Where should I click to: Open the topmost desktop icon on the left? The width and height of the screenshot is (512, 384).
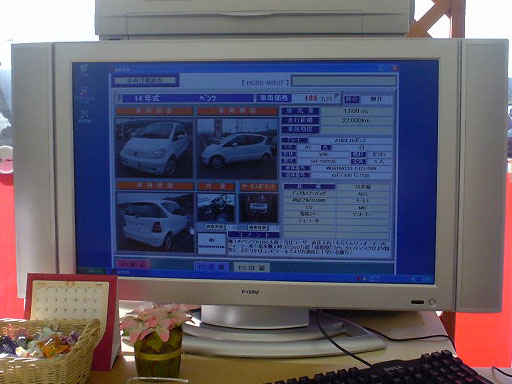[85, 71]
